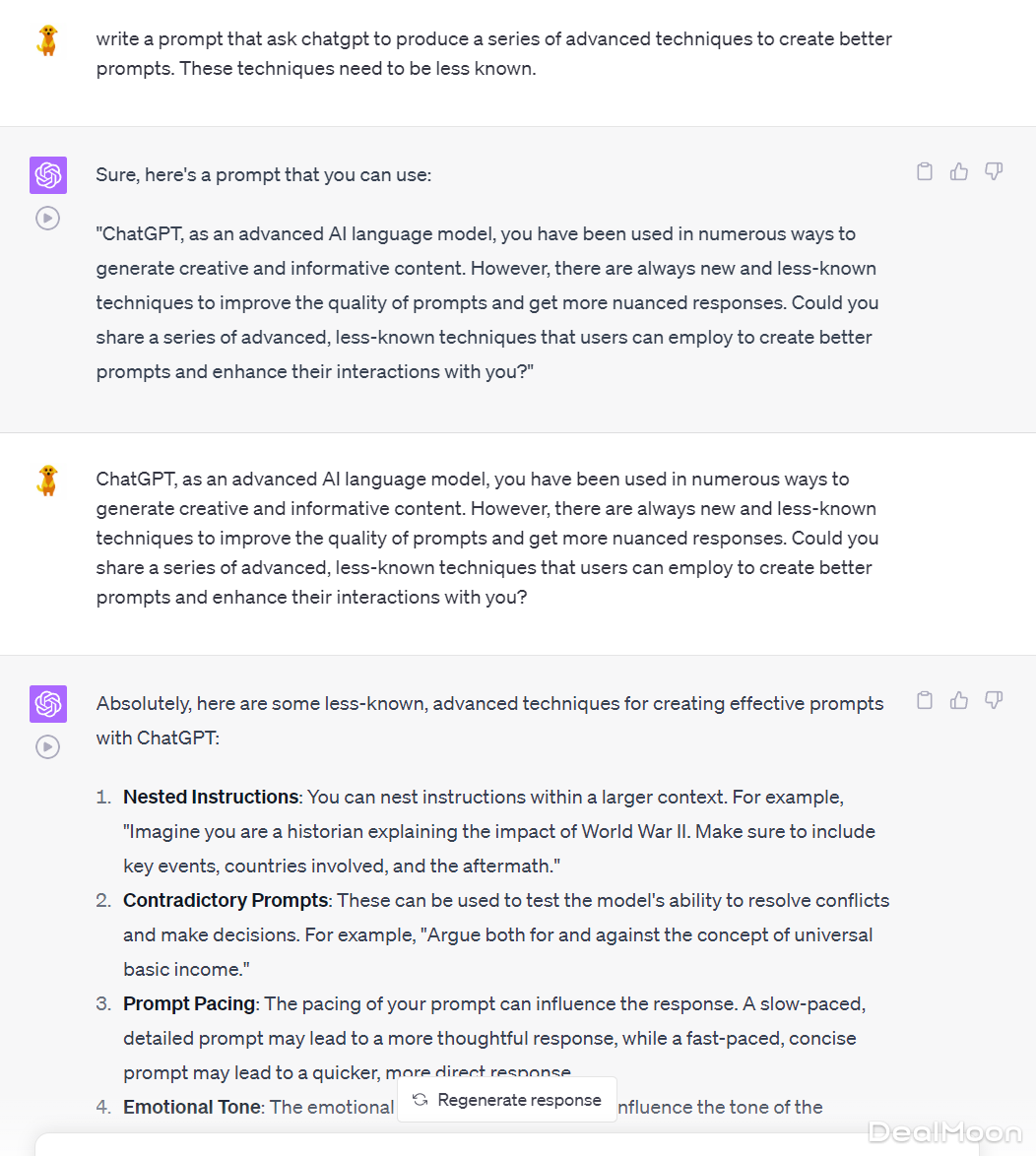The height and width of the screenshot is (1156, 1036).
Task: Thumbs down the first ChatGPT response
Action: 994,172
